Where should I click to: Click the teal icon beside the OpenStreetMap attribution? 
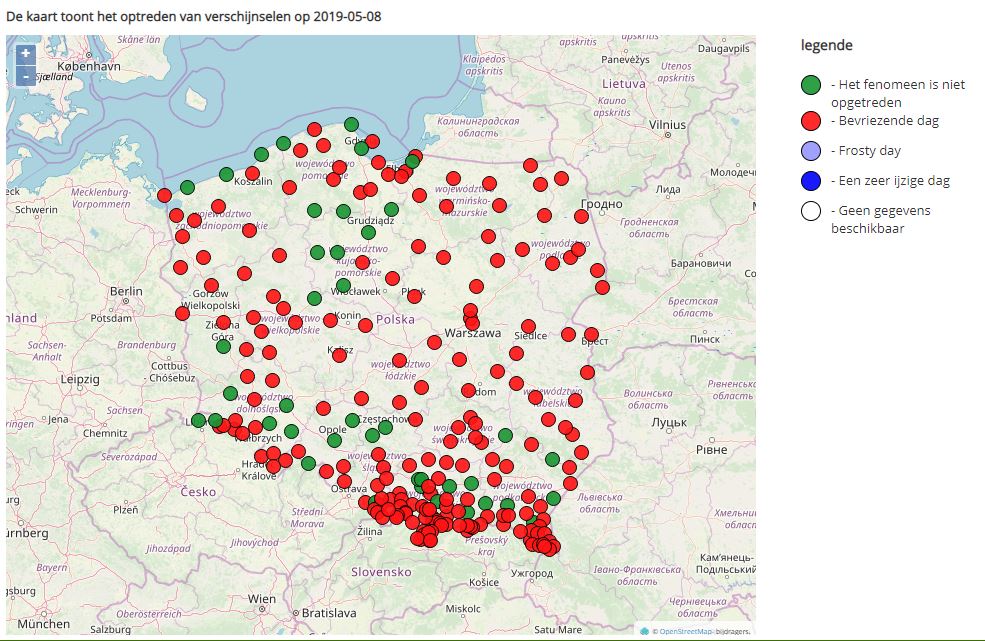644,631
